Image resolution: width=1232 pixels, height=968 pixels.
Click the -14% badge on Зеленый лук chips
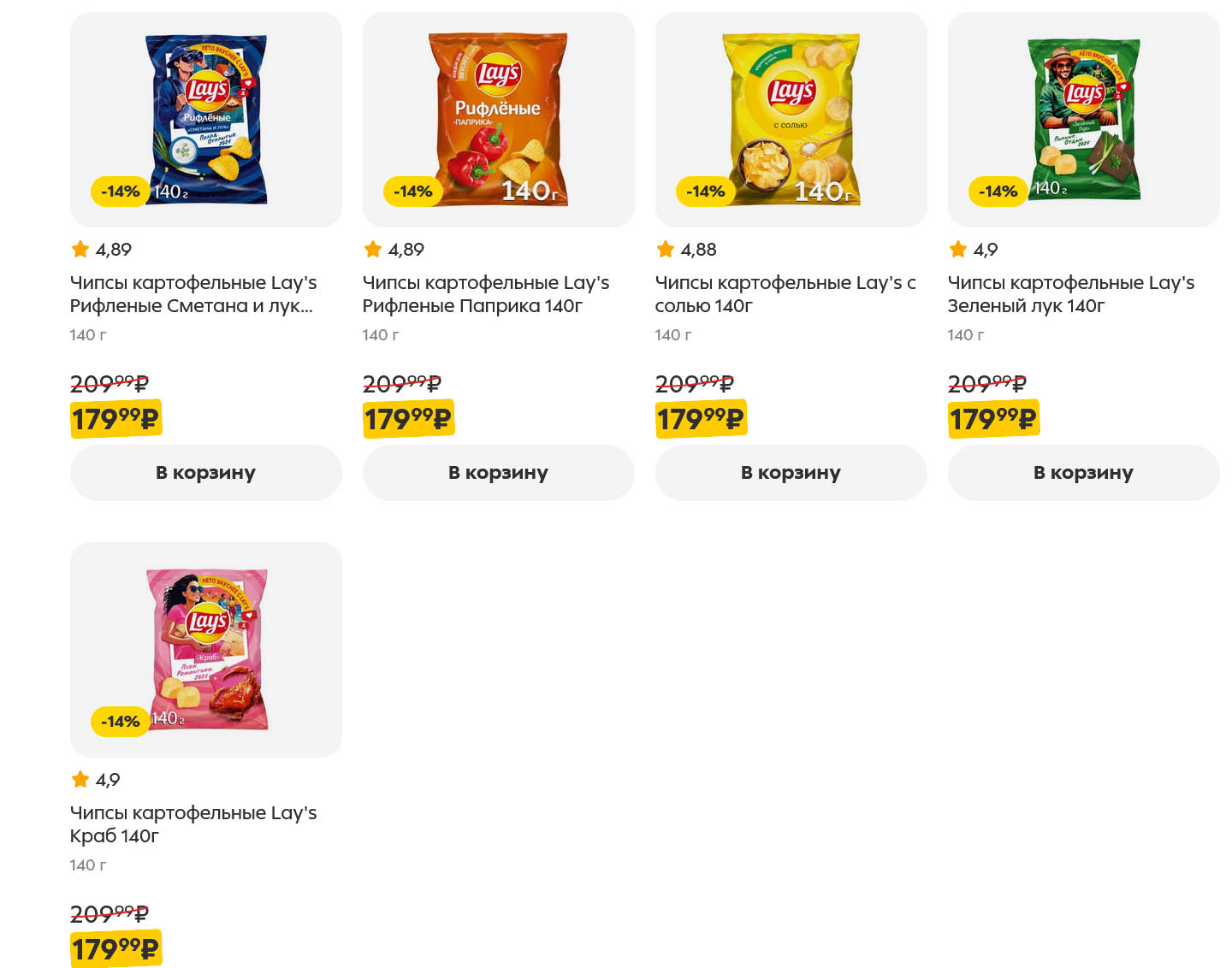998,192
